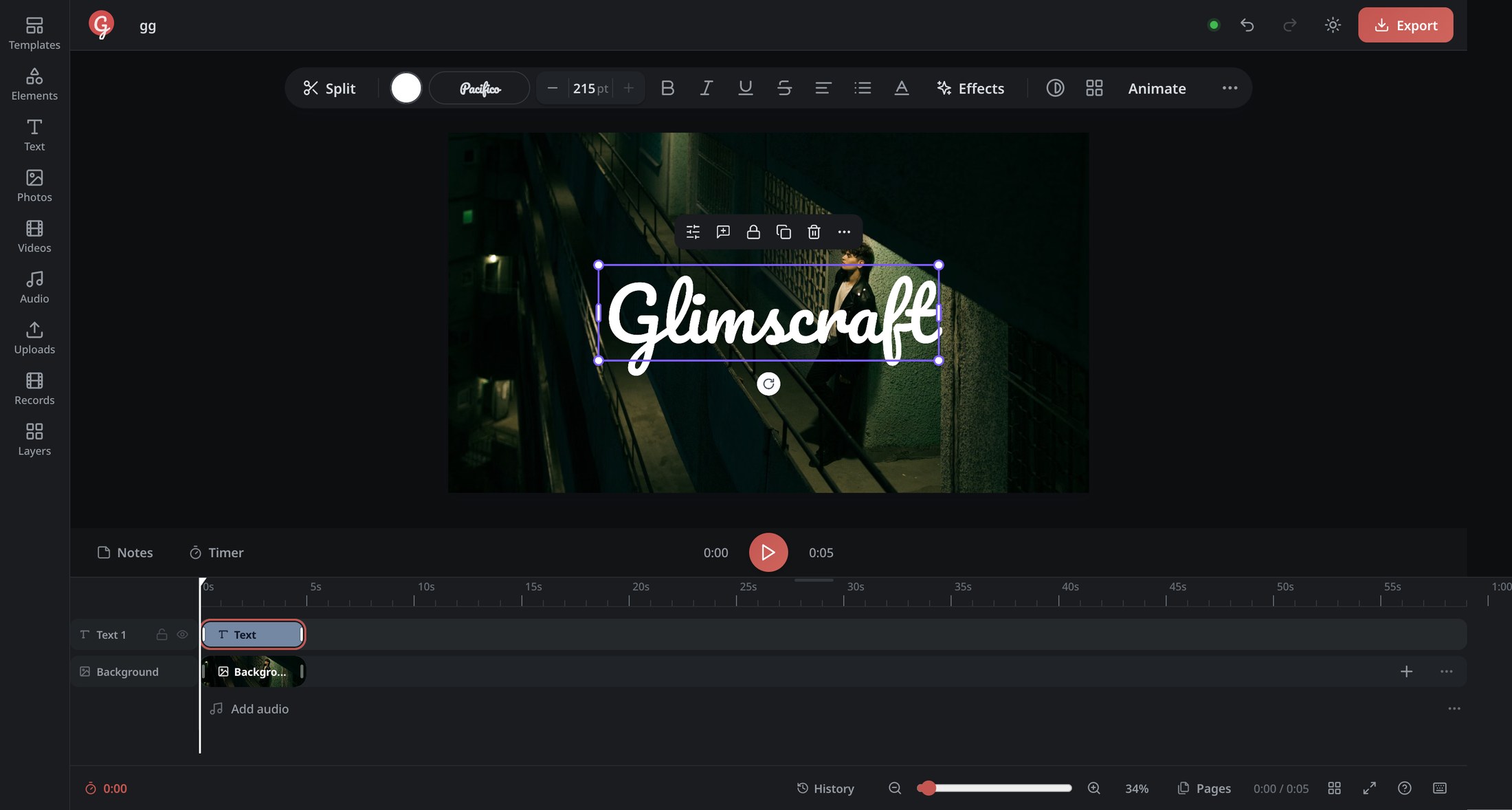Open the Records panel

tap(34, 389)
